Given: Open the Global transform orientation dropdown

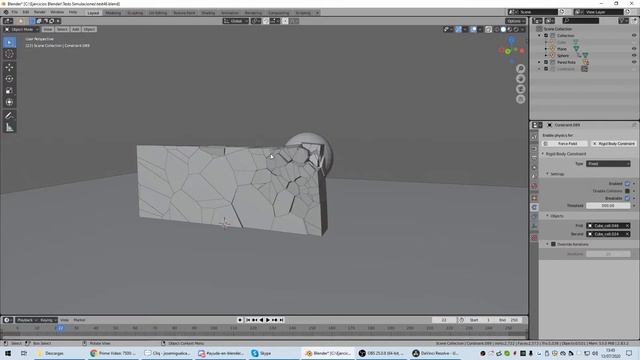Looking at the screenshot, I should tap(235, 21).
